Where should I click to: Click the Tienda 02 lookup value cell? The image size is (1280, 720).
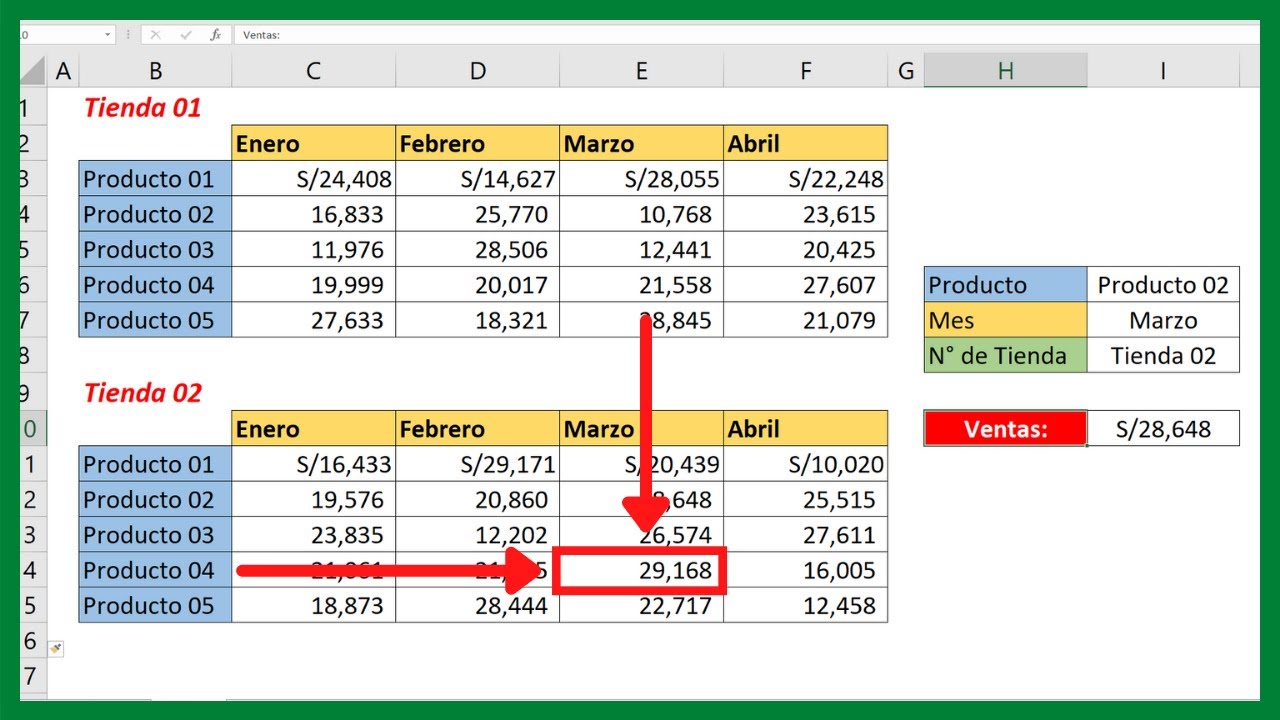coord(1163,355)
